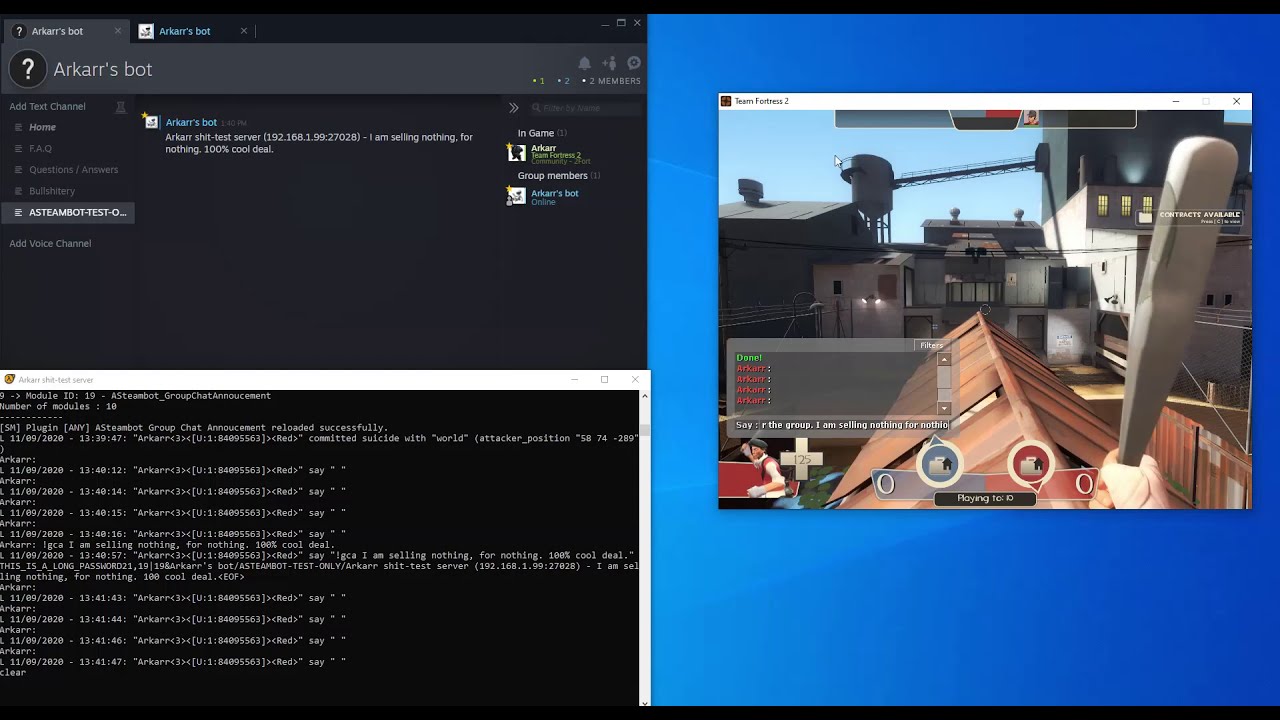Click the Team Fortress 2 window title icon
The height and width of the screenshot is (720, 1280).
pyautogui.click(x=726, y=101)
